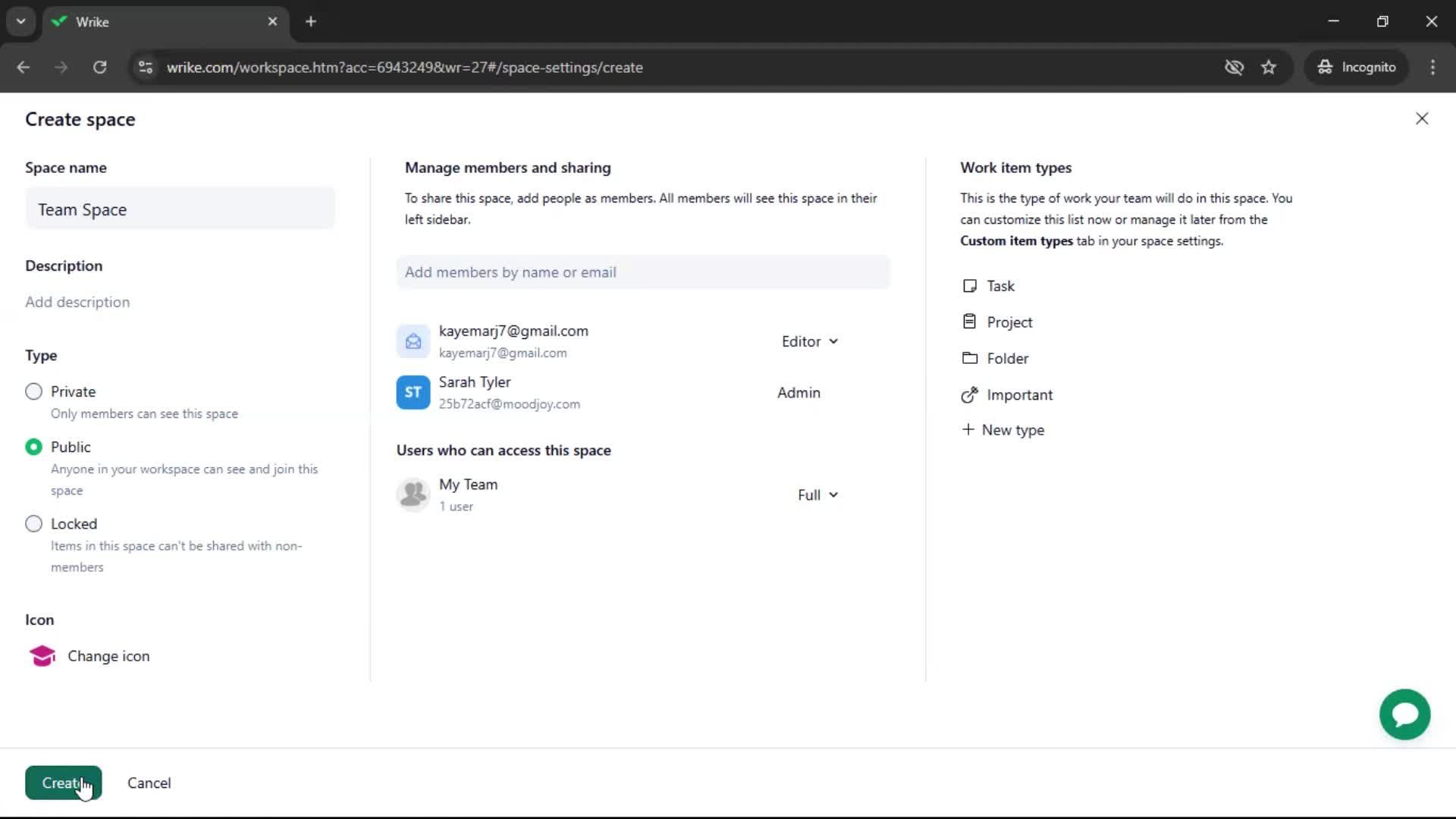
Task: Click the tracking protection eye icon
Action: coord(1234,67)
